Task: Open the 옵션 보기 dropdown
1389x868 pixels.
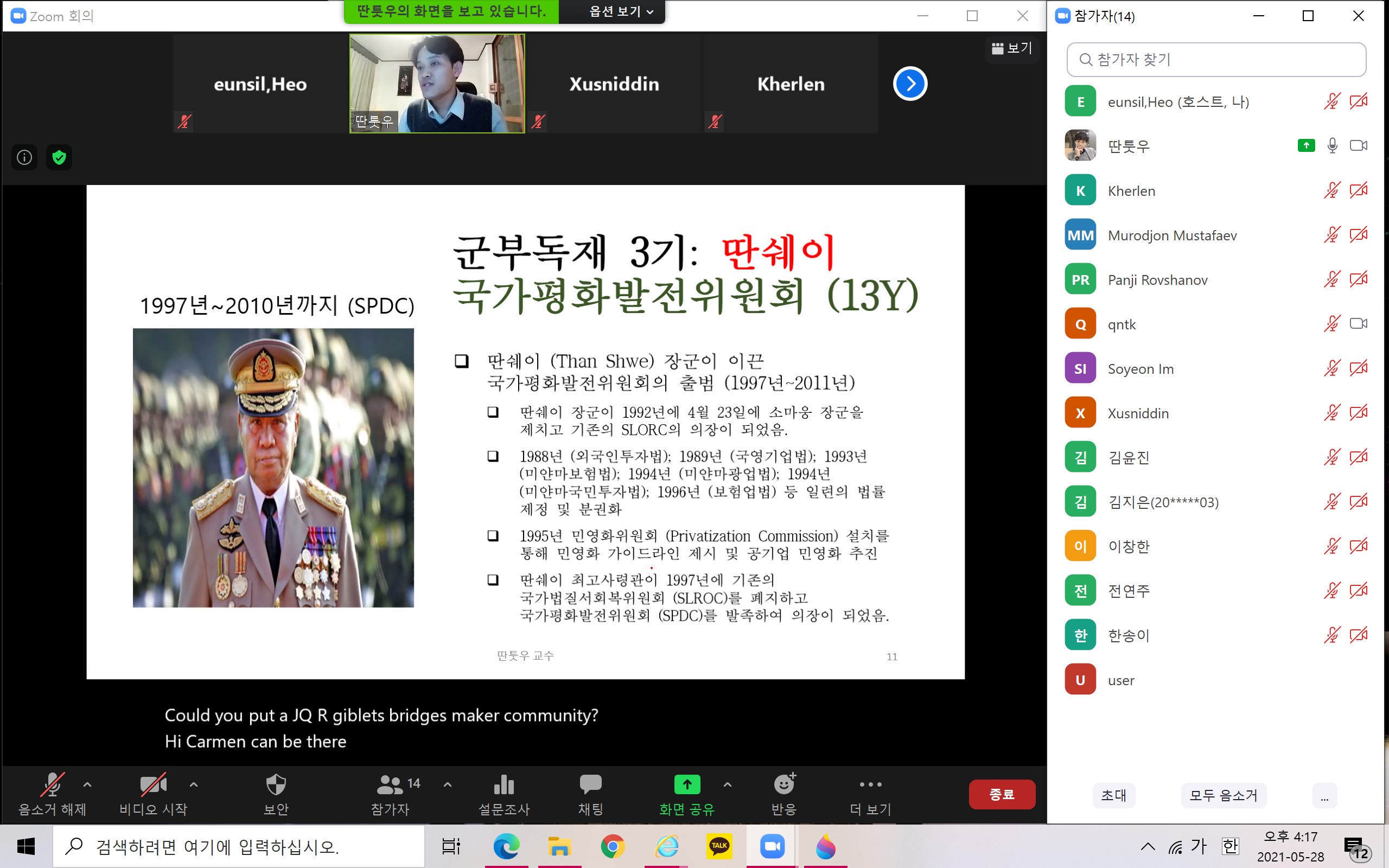Action: tap(621, 11)
